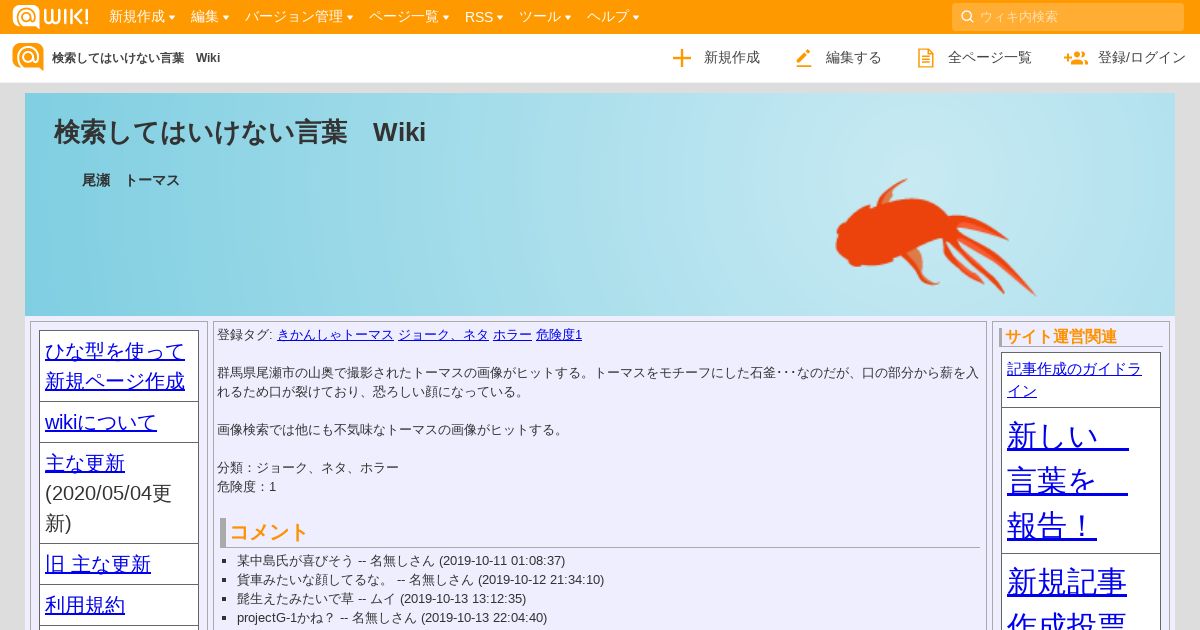1200x630 pixels.
Task: Open 利用規約 sidebar link
Action: [x=85, y=605]
